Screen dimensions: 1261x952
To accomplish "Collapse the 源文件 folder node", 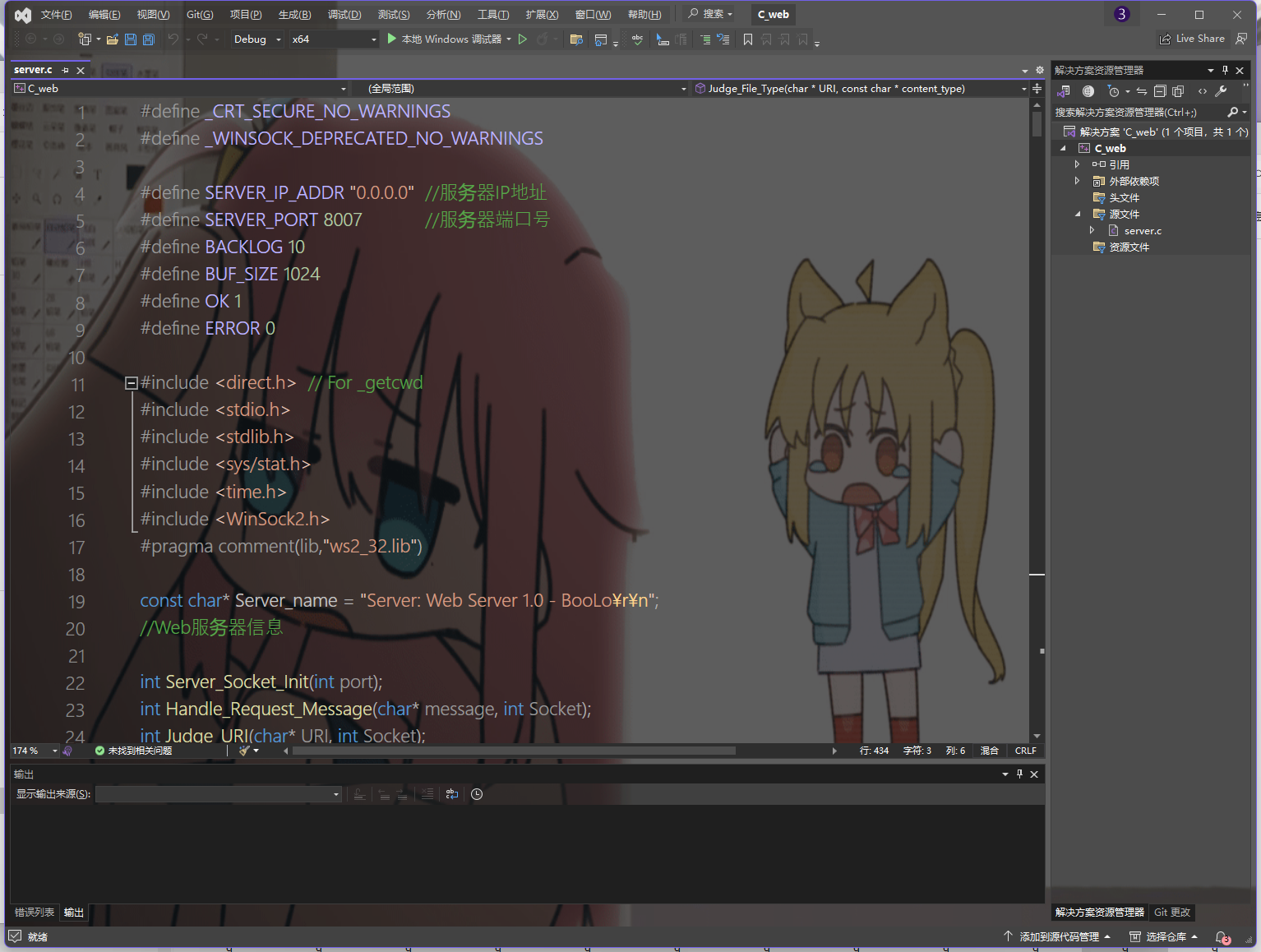I will click(x=1078, y=214).
